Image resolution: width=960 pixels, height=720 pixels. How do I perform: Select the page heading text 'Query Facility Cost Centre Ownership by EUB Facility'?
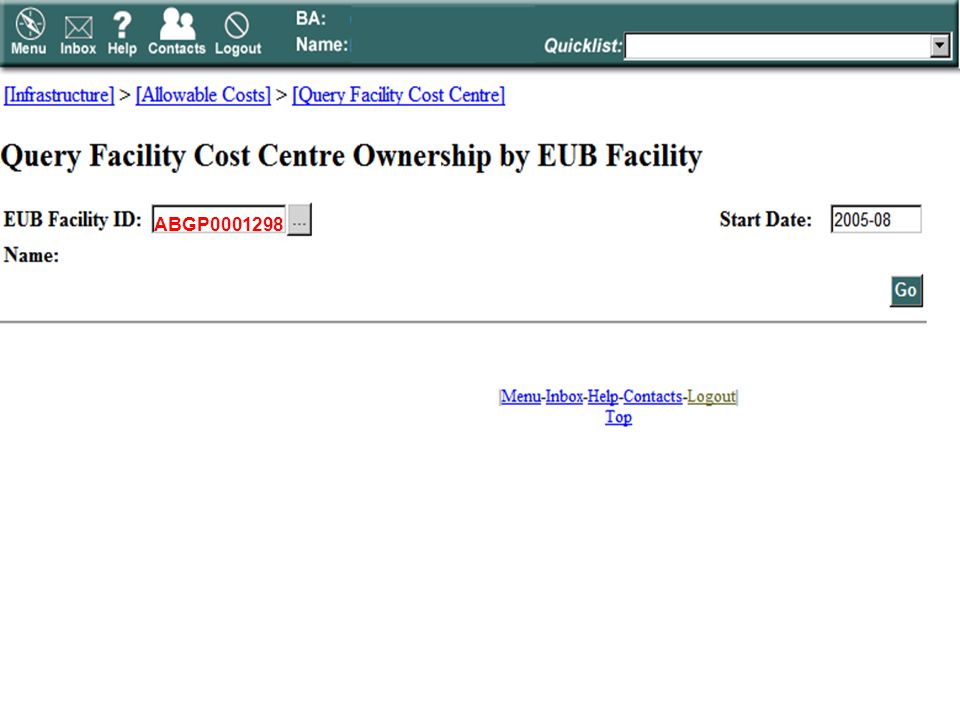(351, 156)
